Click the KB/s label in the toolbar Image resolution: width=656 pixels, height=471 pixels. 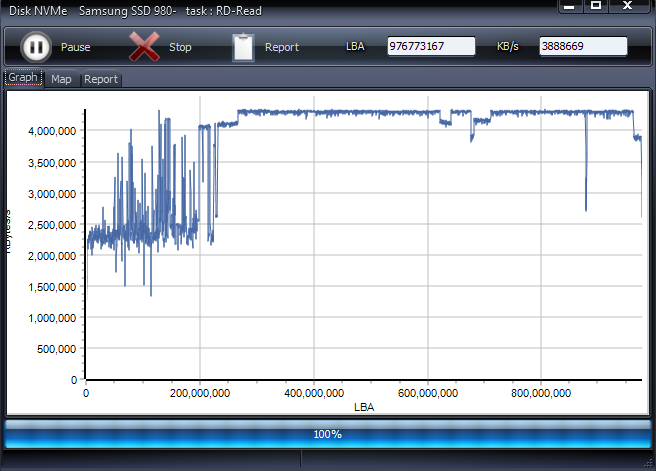[507, 46]
